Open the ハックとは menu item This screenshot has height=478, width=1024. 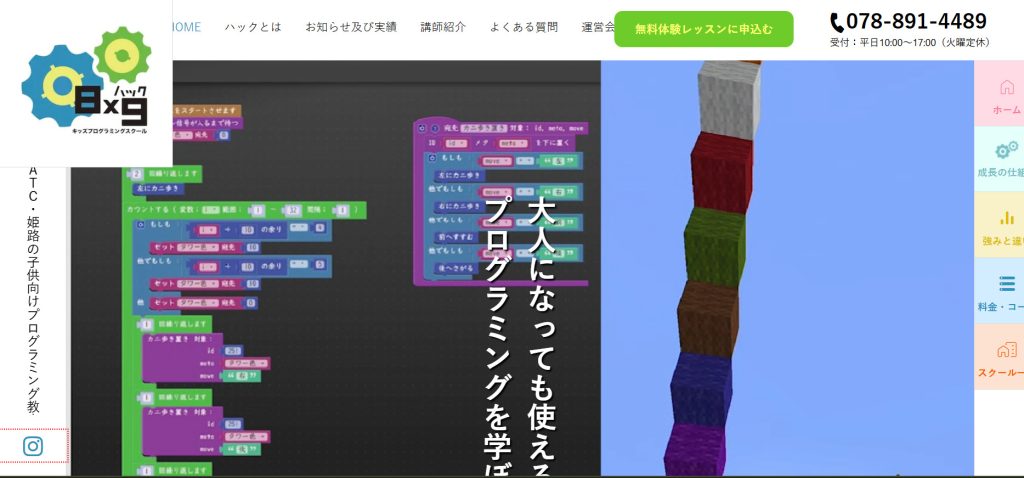click(253, 27)
